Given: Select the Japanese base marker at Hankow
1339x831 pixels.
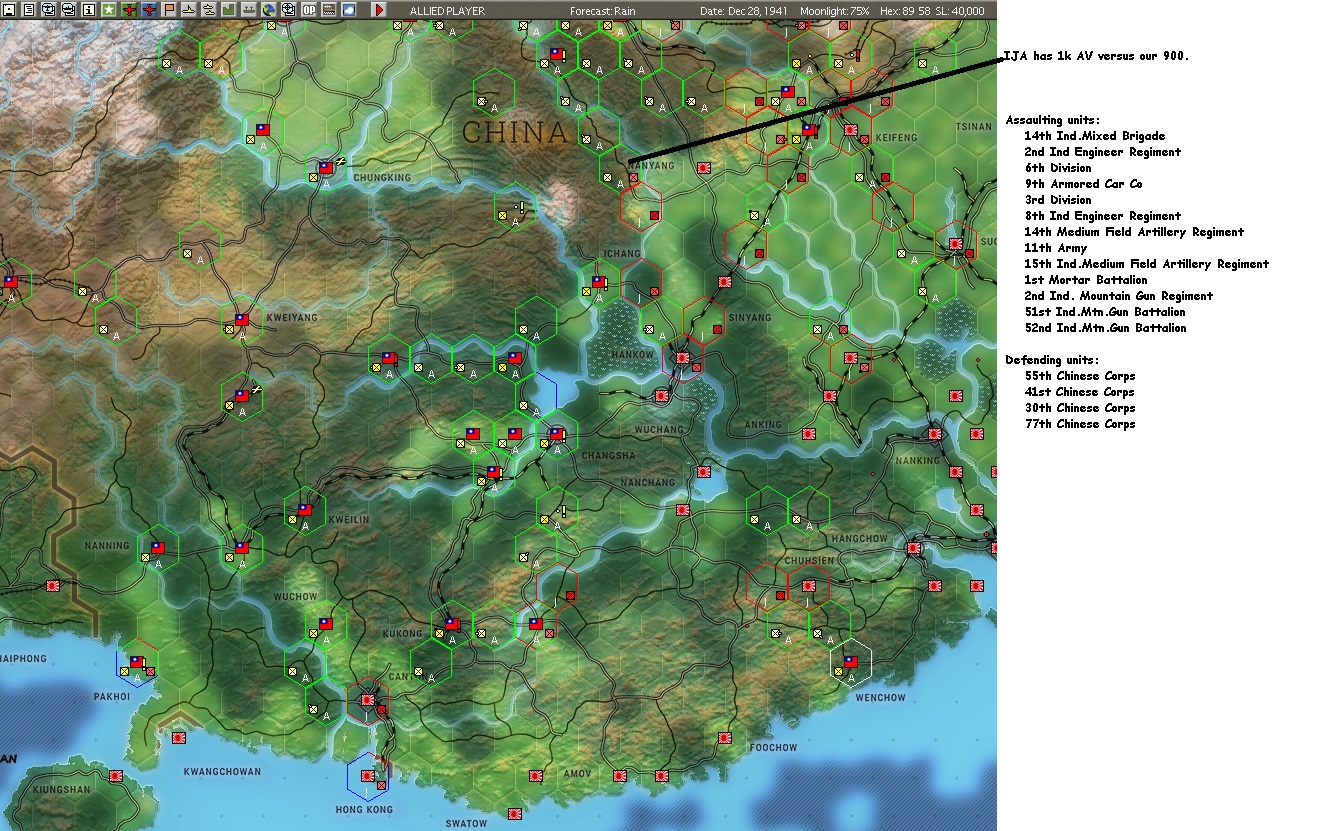Looking at the screenshot, I should [682, 357].
